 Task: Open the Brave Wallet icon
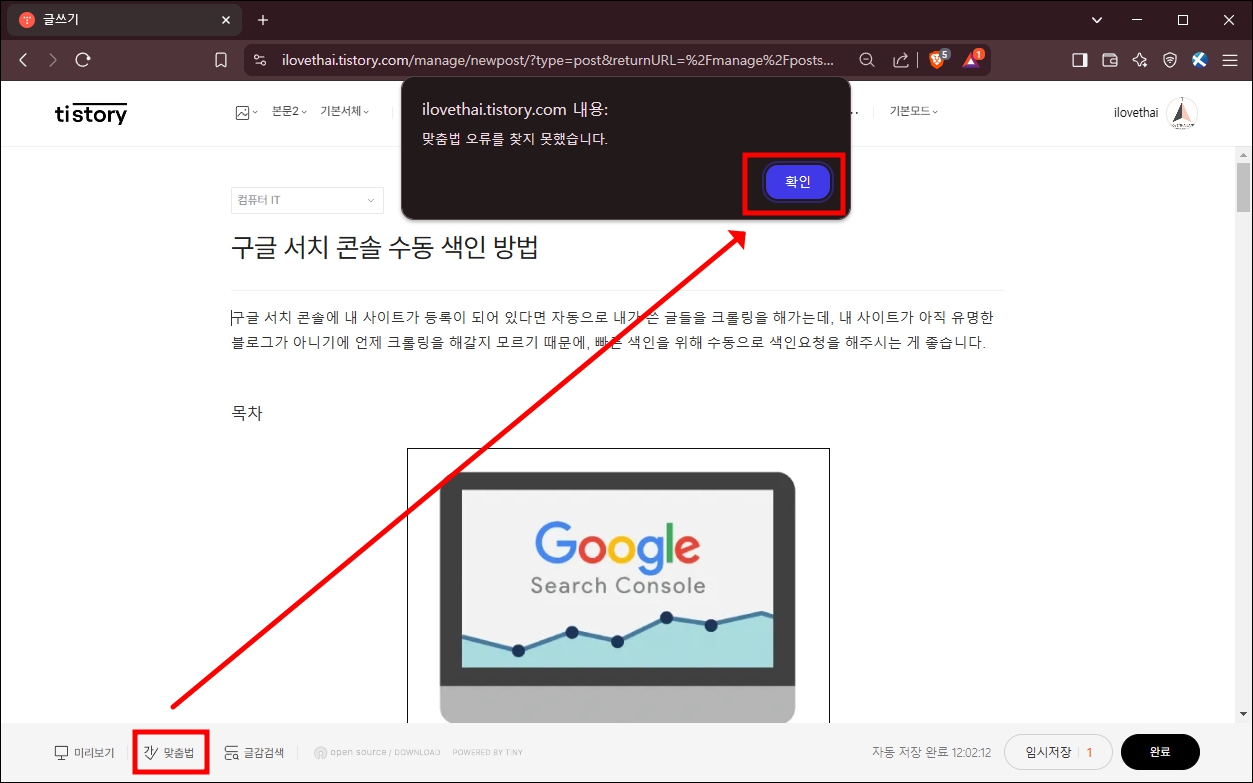[1109, 60]
